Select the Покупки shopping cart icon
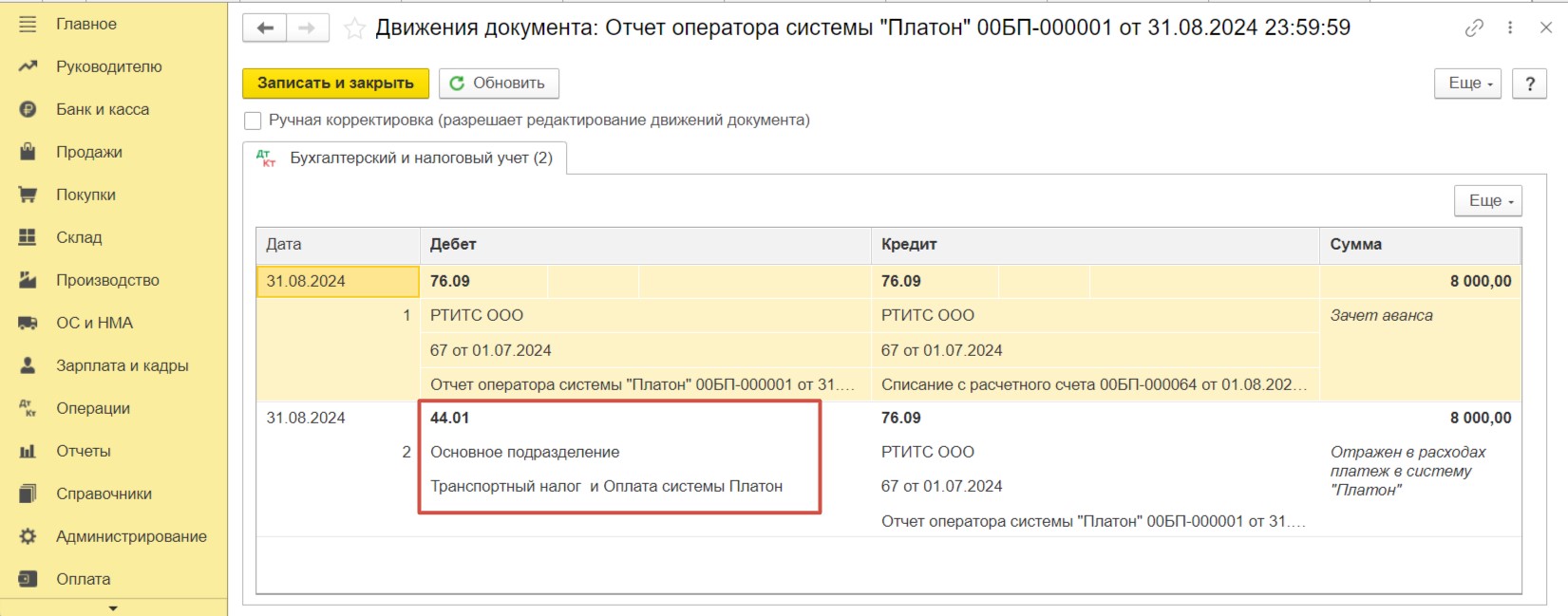This screenshot has width=1568, height=616. [28, 195]
